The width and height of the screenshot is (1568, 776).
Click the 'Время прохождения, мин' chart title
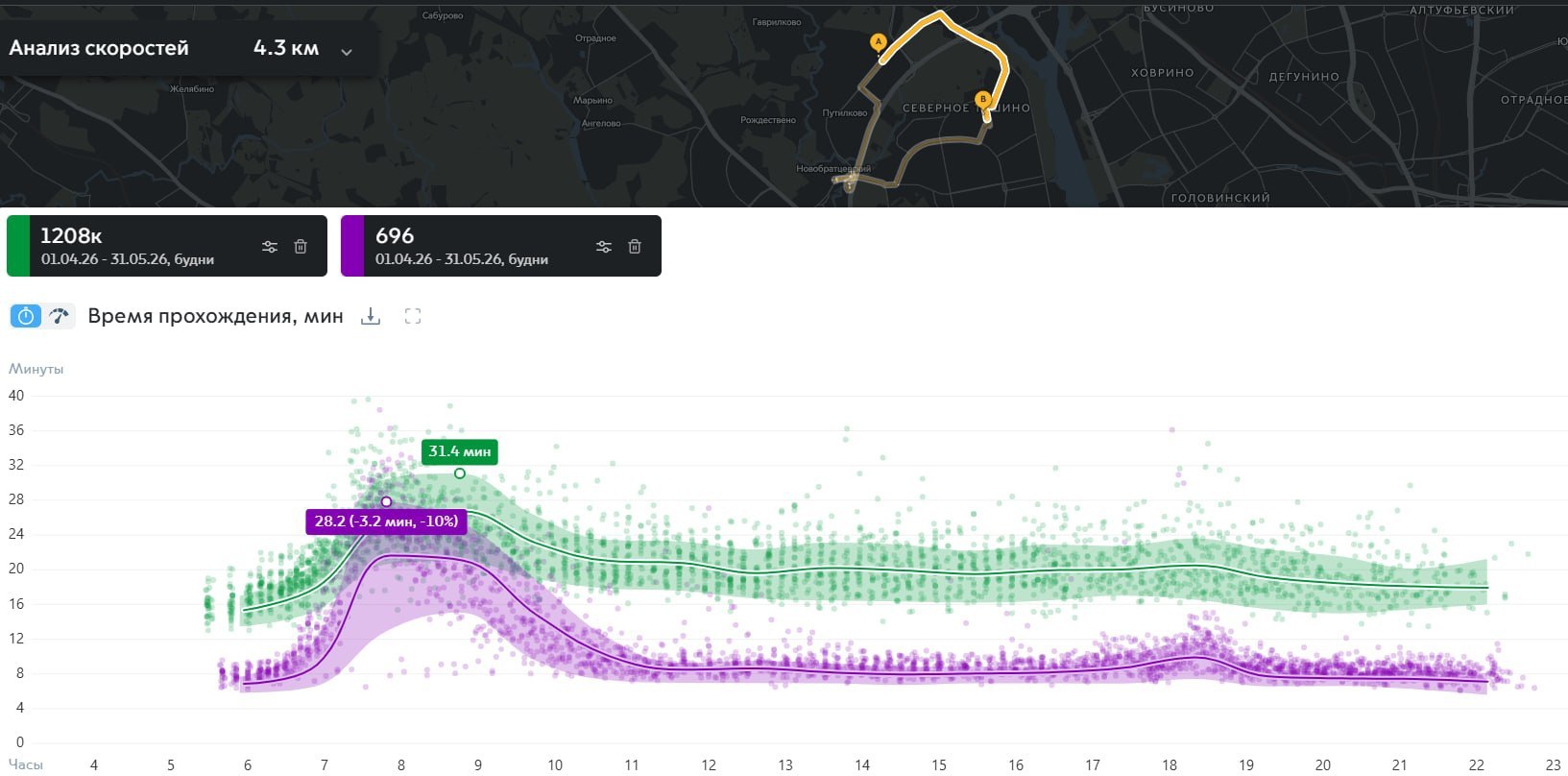215,316
